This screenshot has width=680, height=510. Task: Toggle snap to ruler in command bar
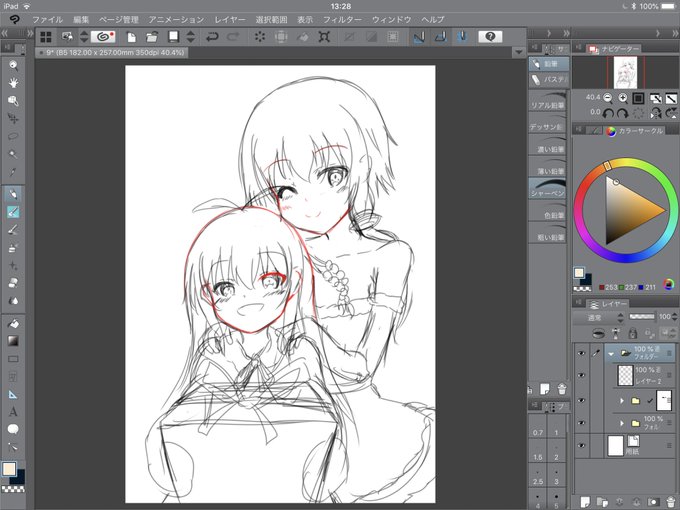[418, 37]
